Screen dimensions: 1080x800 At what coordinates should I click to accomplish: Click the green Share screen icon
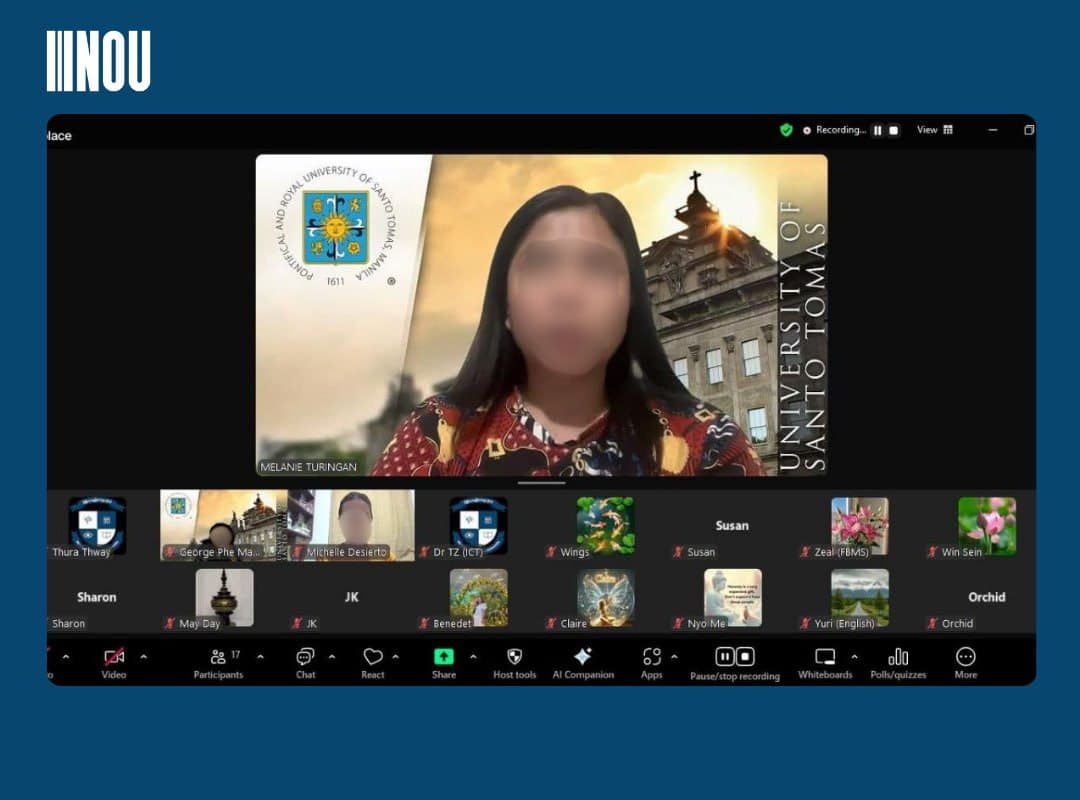444,657
